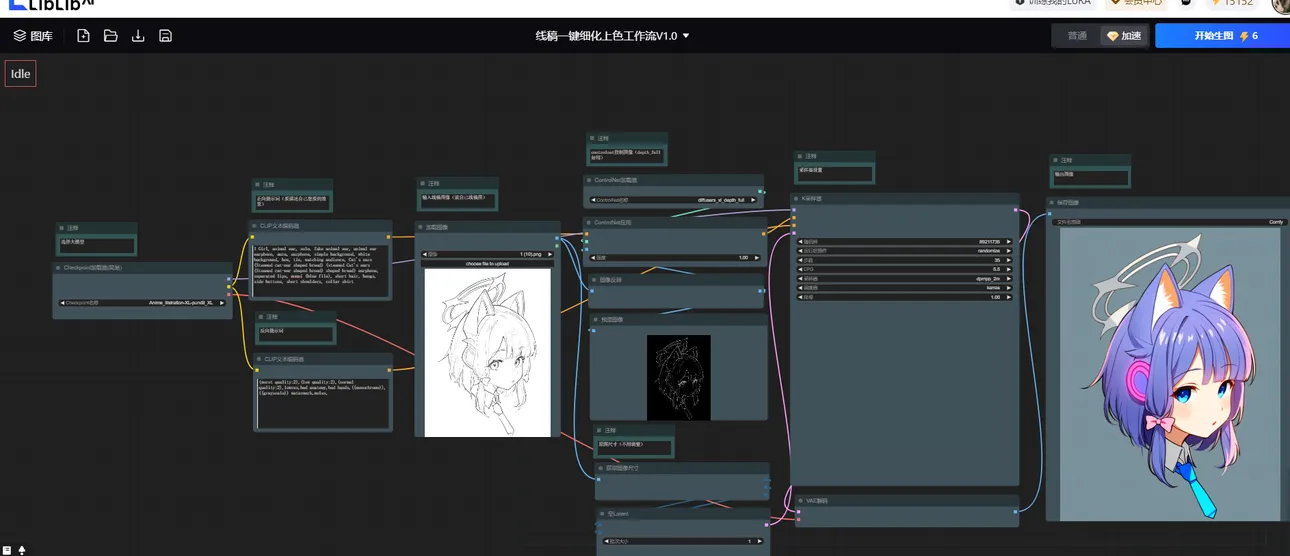Adjust the batch size value field
This screenshot has height=556, width=1290.
pyautogui.click(x=682, y=541)
